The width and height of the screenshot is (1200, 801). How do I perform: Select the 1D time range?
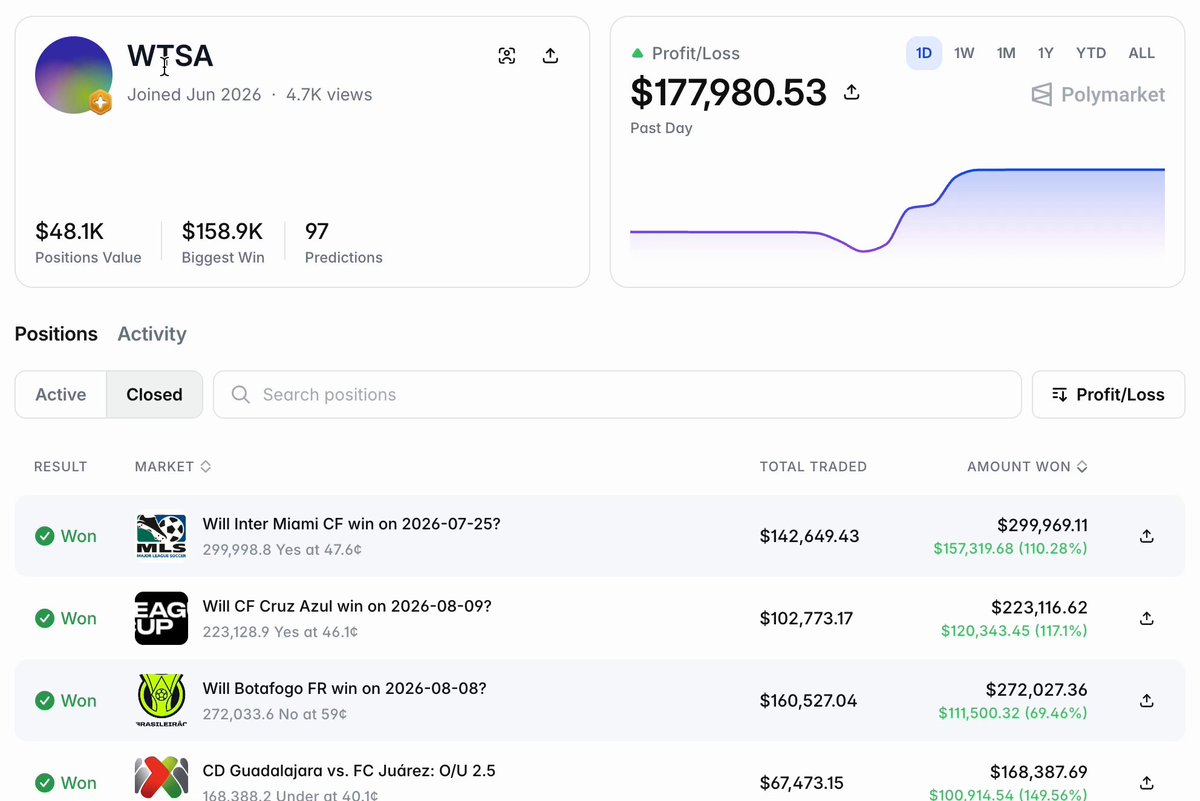(x=924, y=53)
